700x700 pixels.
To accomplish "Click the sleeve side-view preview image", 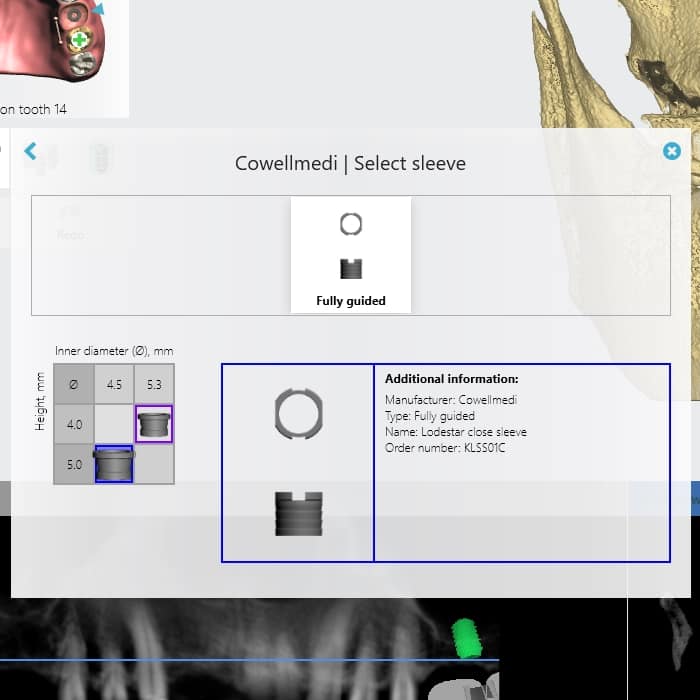I will [x=298, y=513].
